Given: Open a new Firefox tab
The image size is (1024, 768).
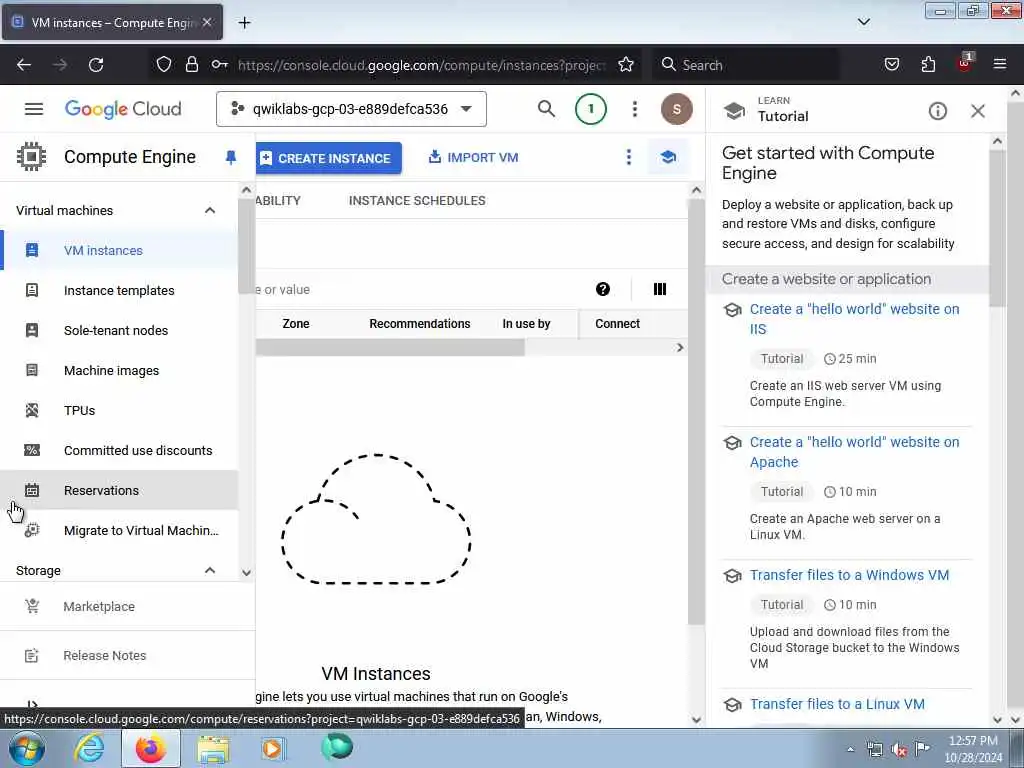Looking at the screenshot, I should coord(244,23).
